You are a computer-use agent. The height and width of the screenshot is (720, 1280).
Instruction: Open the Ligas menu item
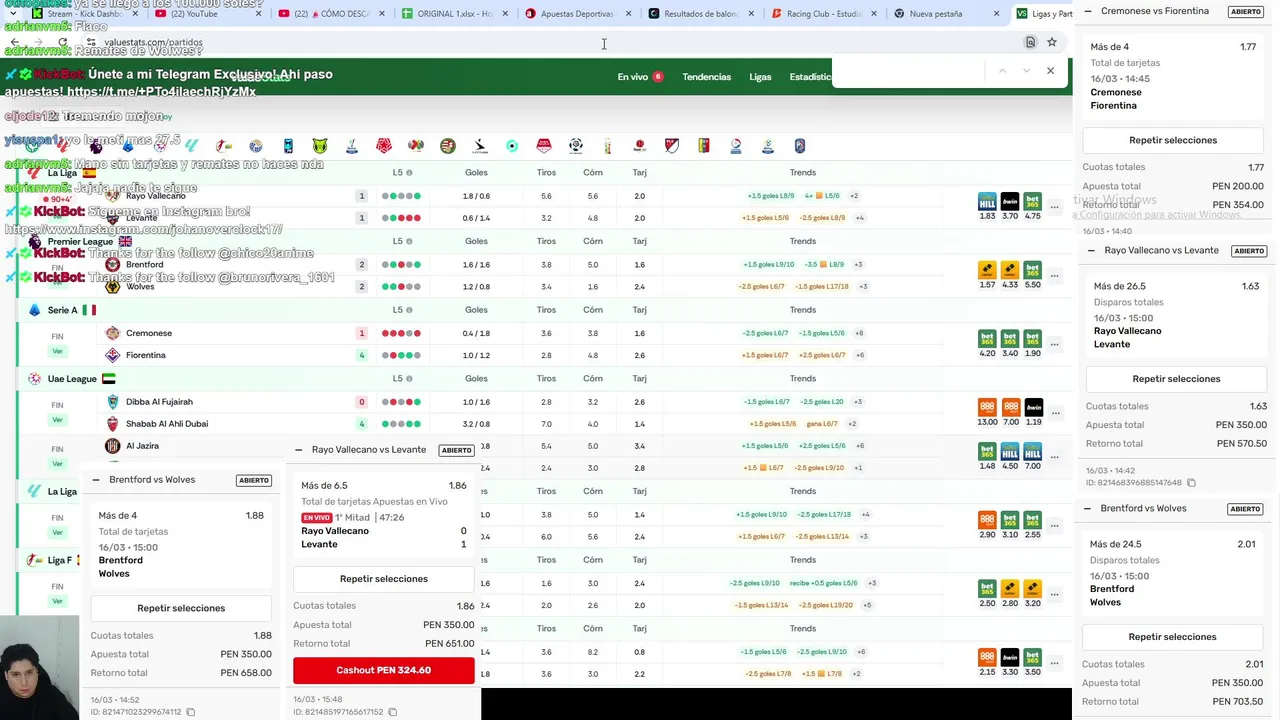pos(760,77)
